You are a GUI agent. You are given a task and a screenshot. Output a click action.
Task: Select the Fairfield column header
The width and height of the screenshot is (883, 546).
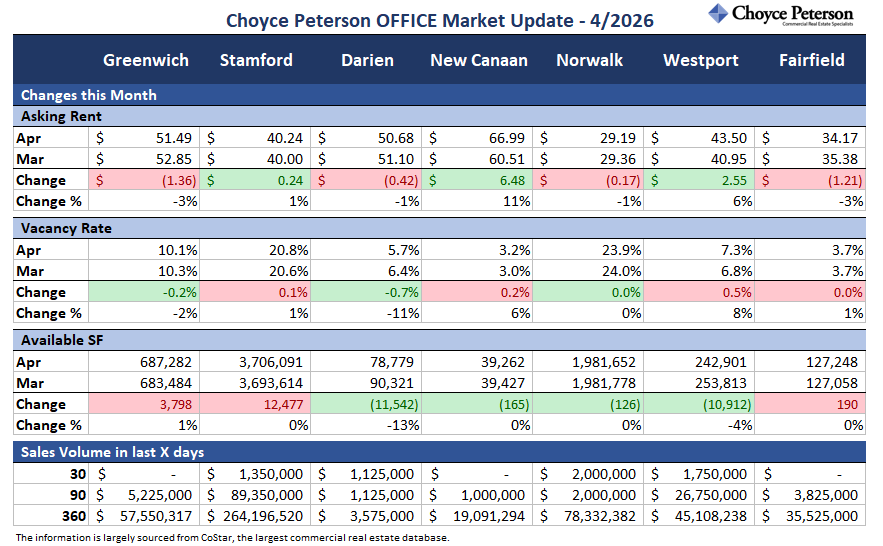811,60
